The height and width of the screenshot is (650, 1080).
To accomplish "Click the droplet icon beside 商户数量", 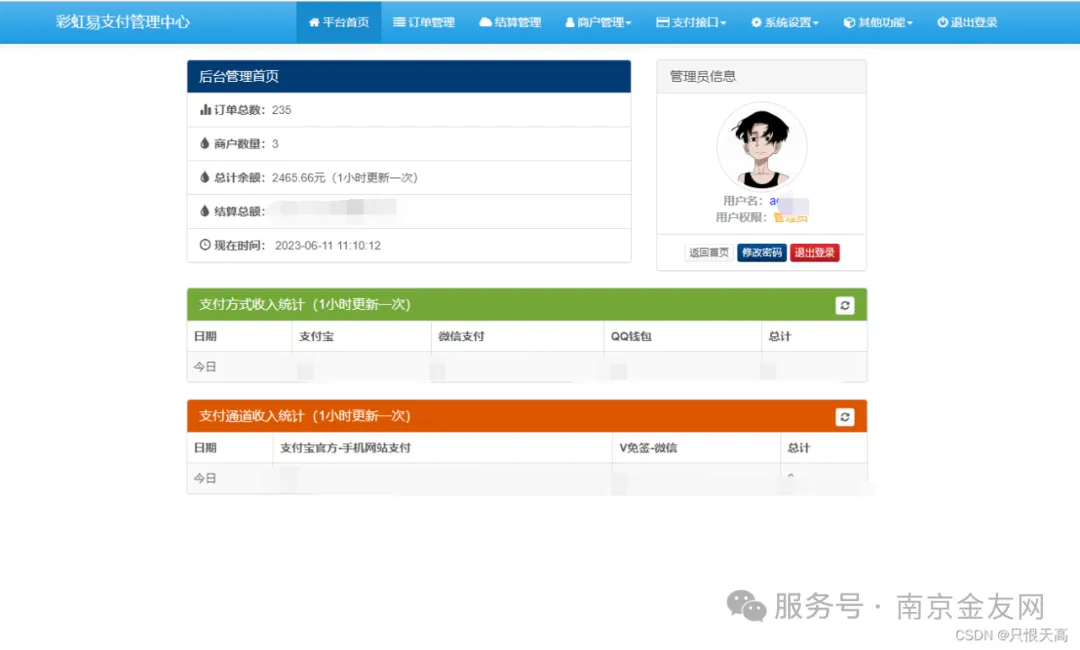I will tap(205, 143).
